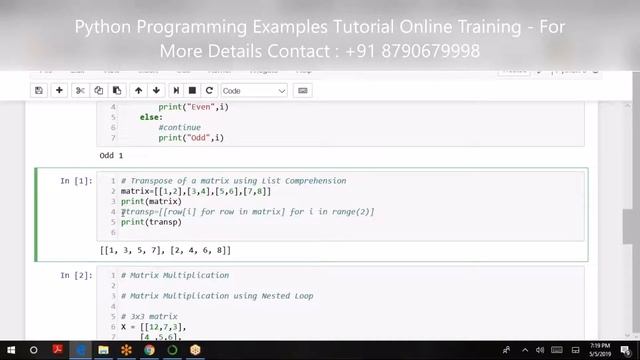Open the command palette keyboard icon
Screen dimensions: 640x360
(302, 91)
